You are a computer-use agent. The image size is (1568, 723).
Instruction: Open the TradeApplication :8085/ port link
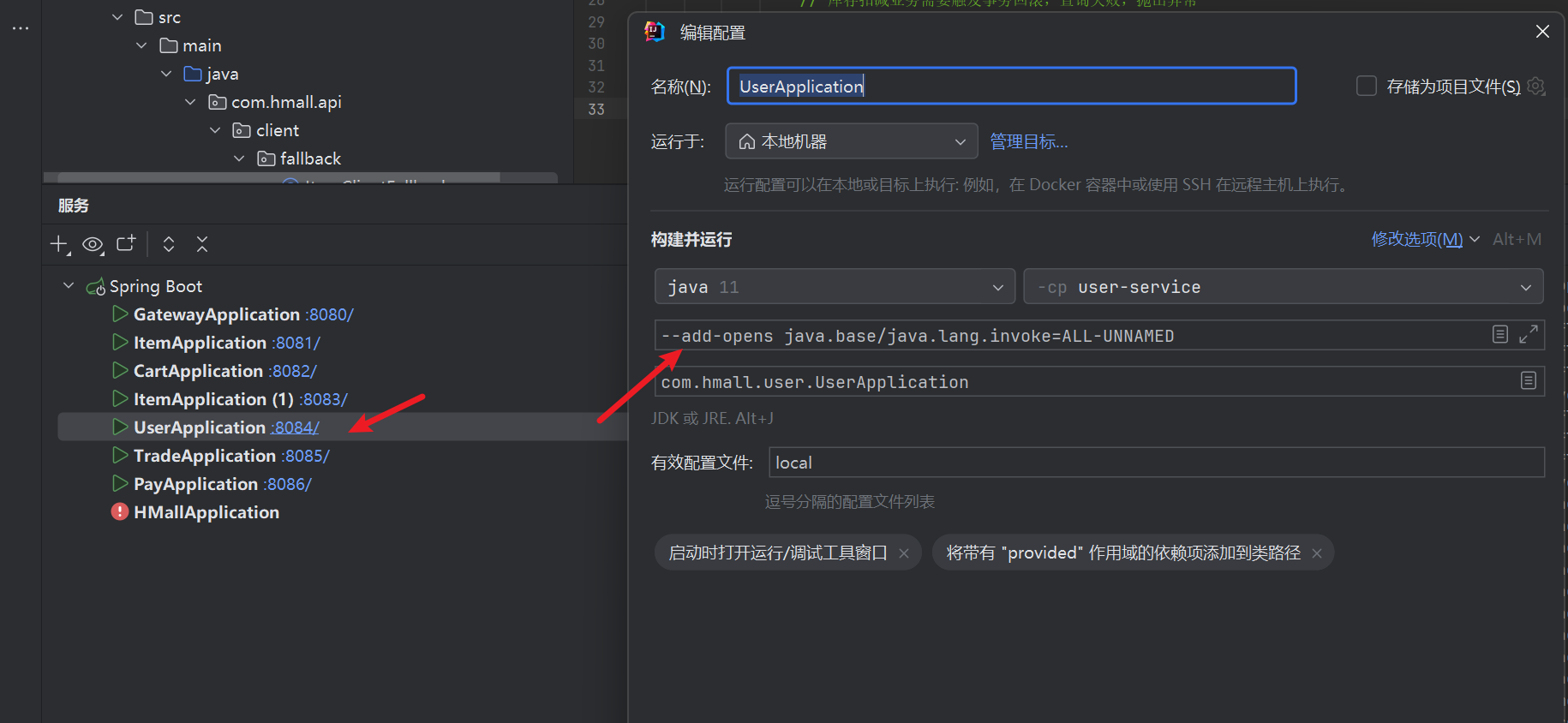306,456
